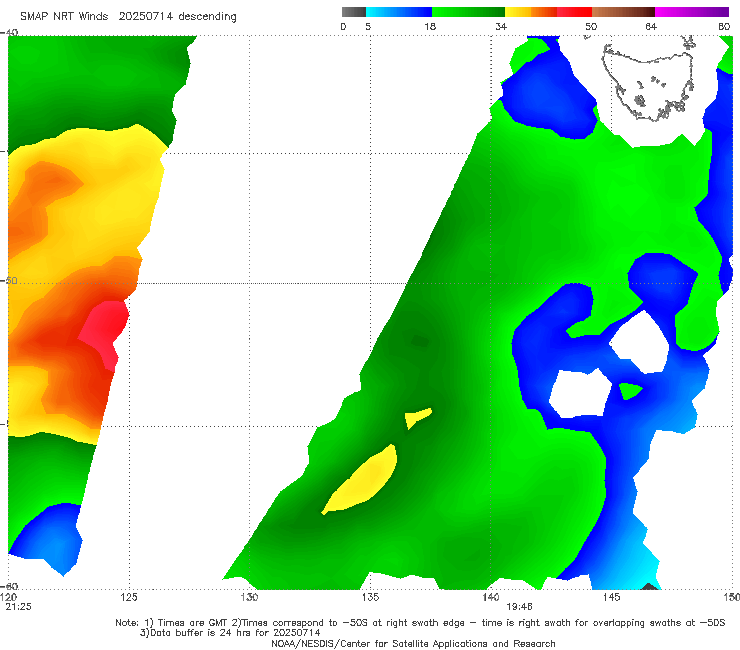Click the dark gray spot at the bottom edge
740x650 pixels.
coord(650,586)
